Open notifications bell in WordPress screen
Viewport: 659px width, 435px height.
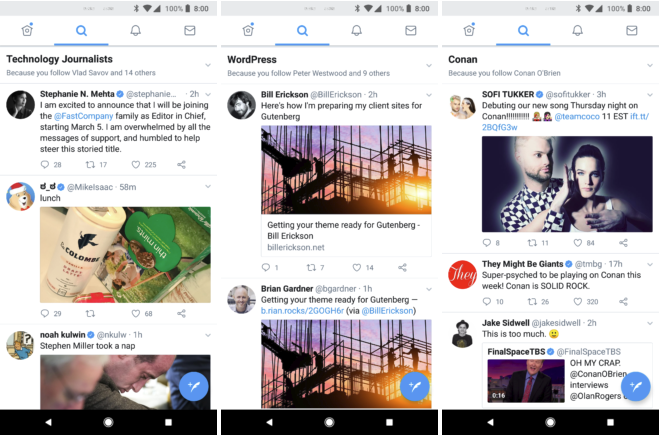pyautogui.click(x=356, y=30)
